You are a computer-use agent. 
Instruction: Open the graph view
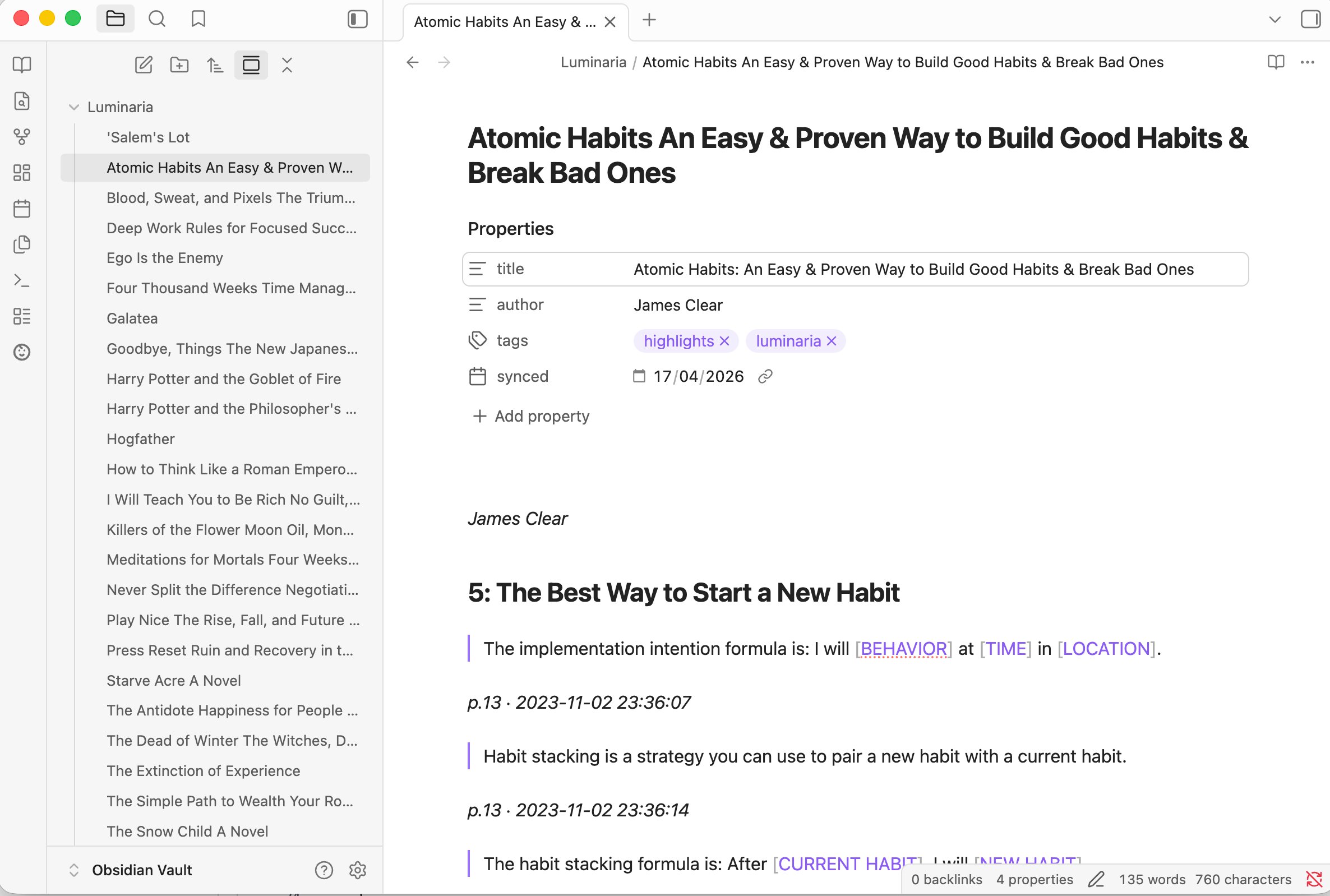pos(22,137)
